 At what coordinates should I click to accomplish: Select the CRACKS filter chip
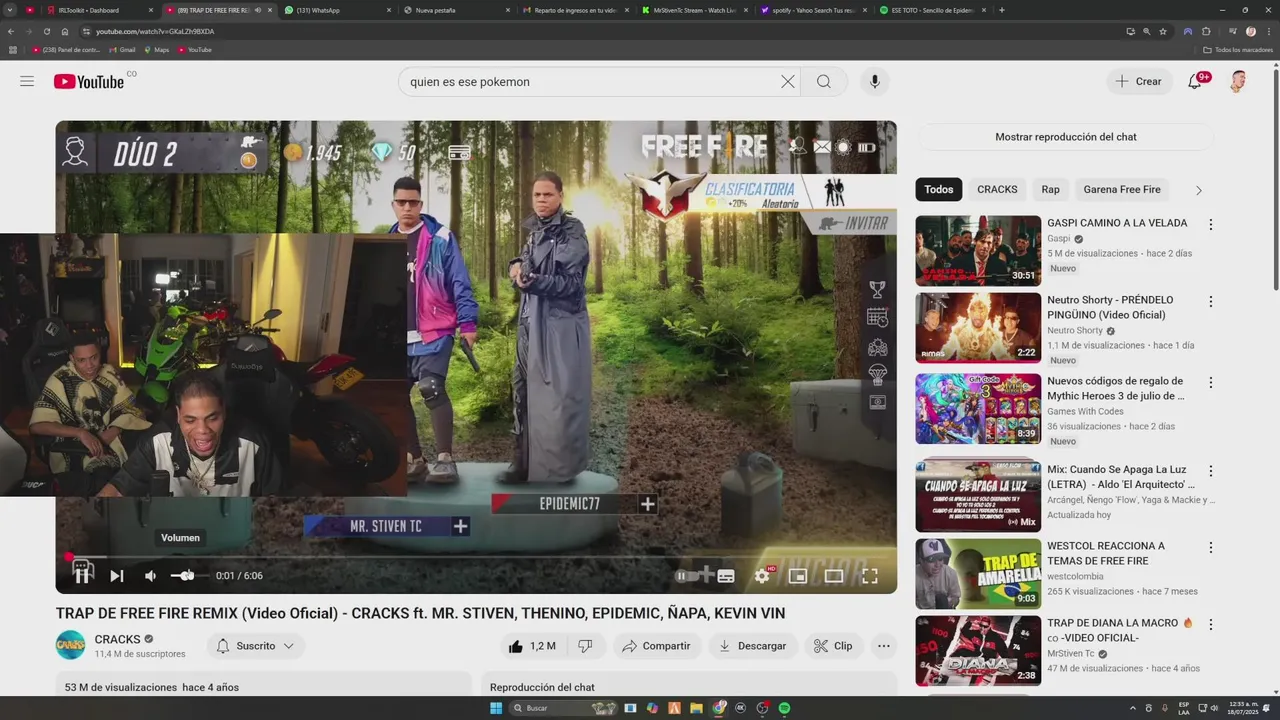[x=997, y=189]
